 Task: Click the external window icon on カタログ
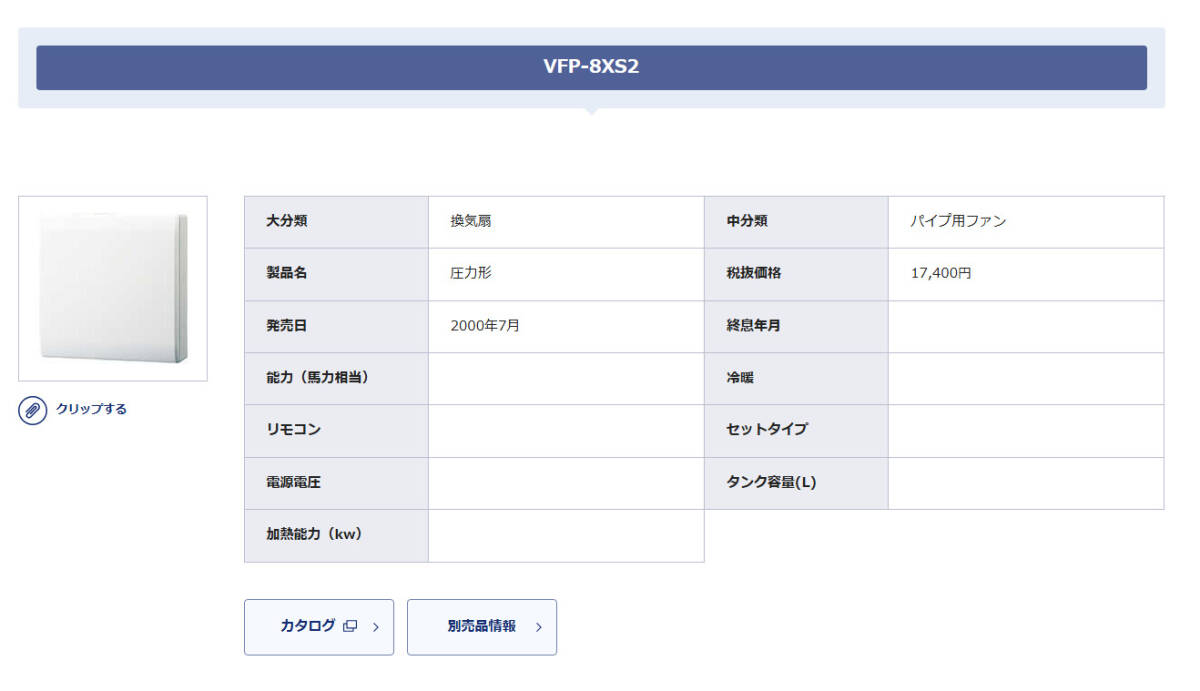[350, 627]
